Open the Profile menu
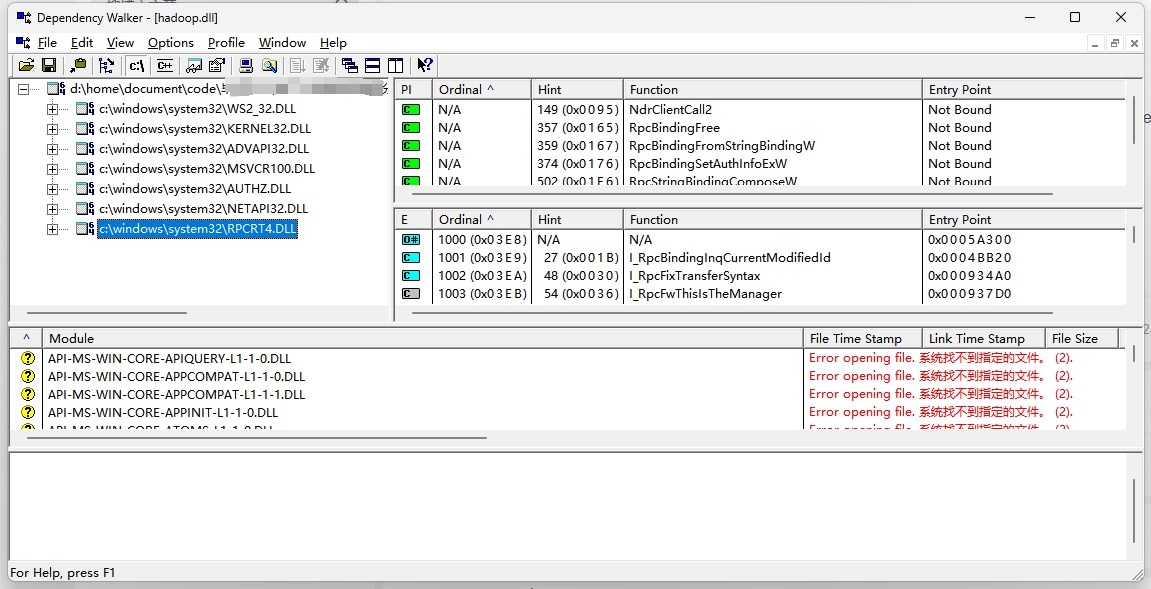 (x=226, y=43)
